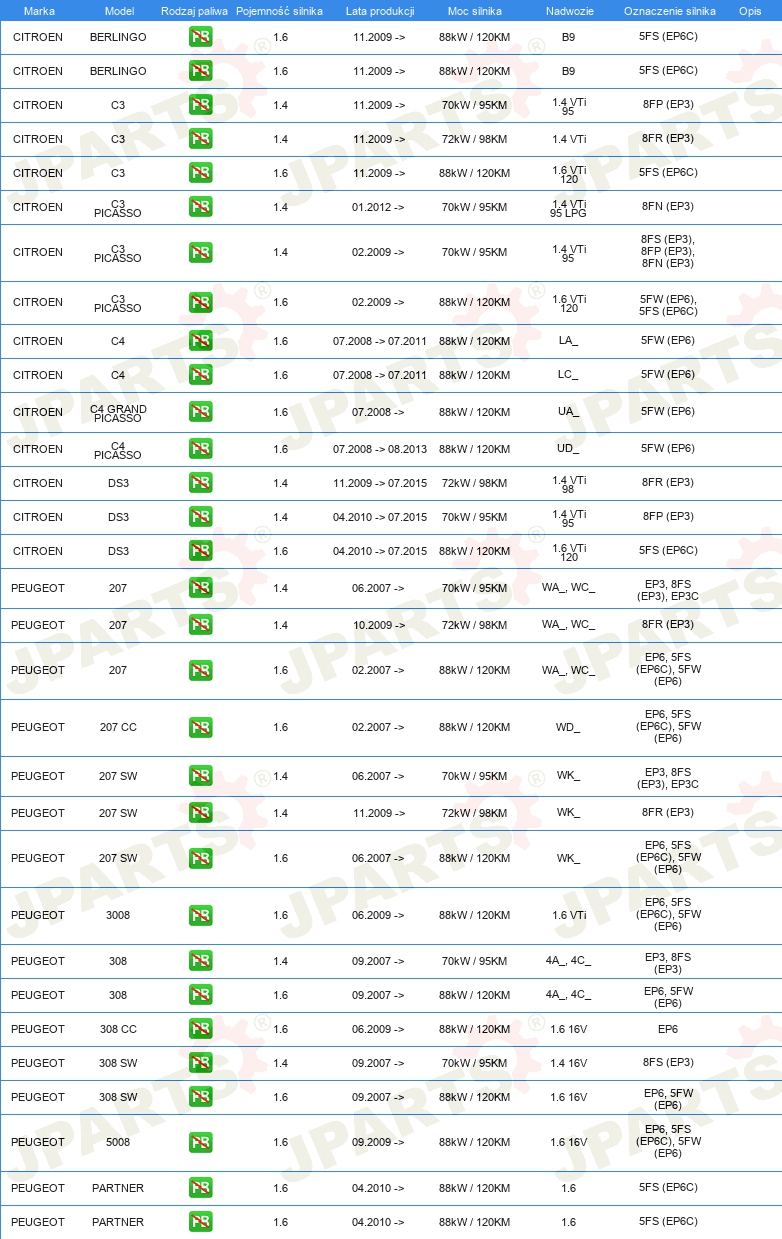Click the '07.2008 -> 08.2013' date cell
Image resolution: width=782 pixels, height=1239 pixels.
[x=380, y=449]
